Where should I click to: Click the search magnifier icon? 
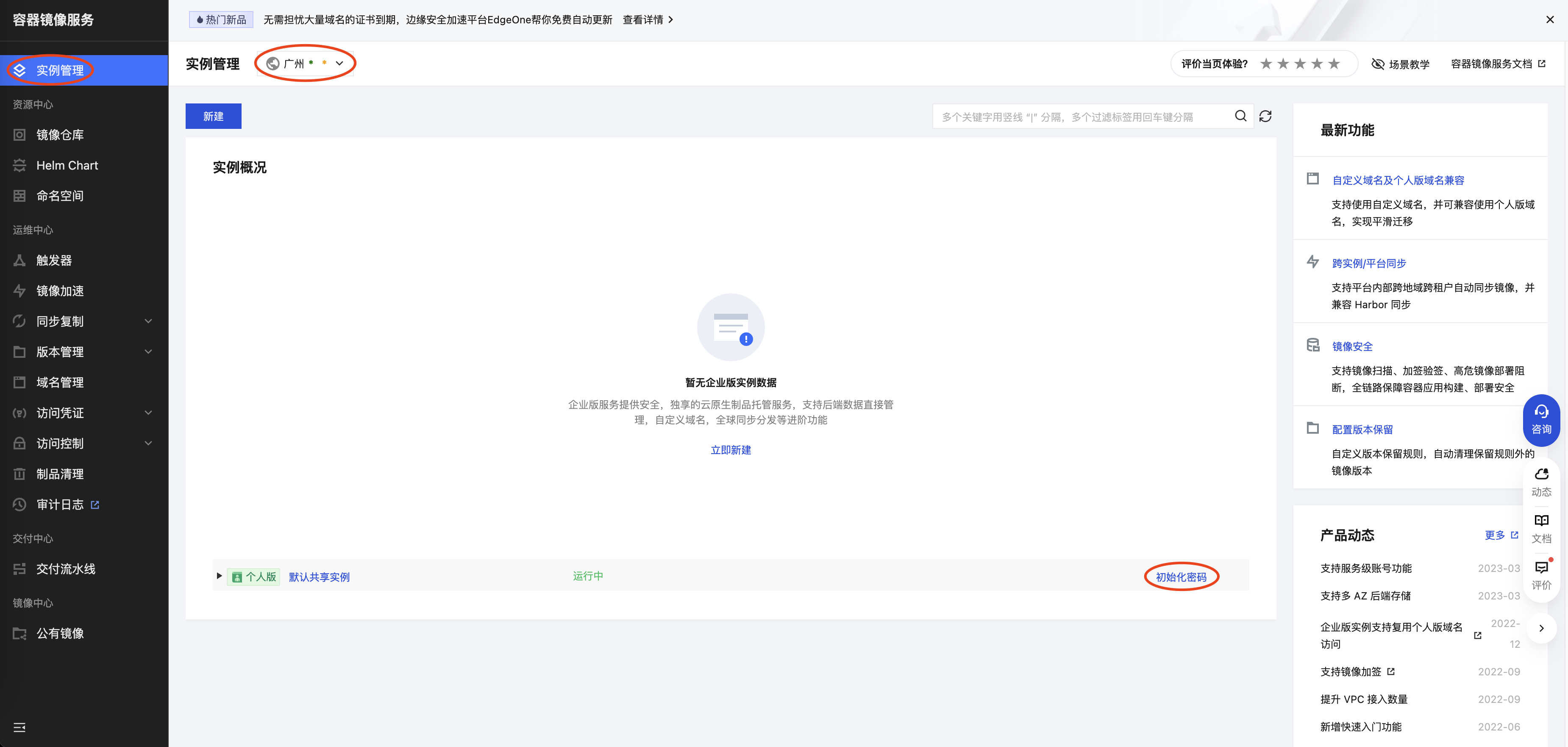[x=1240, y=116]
